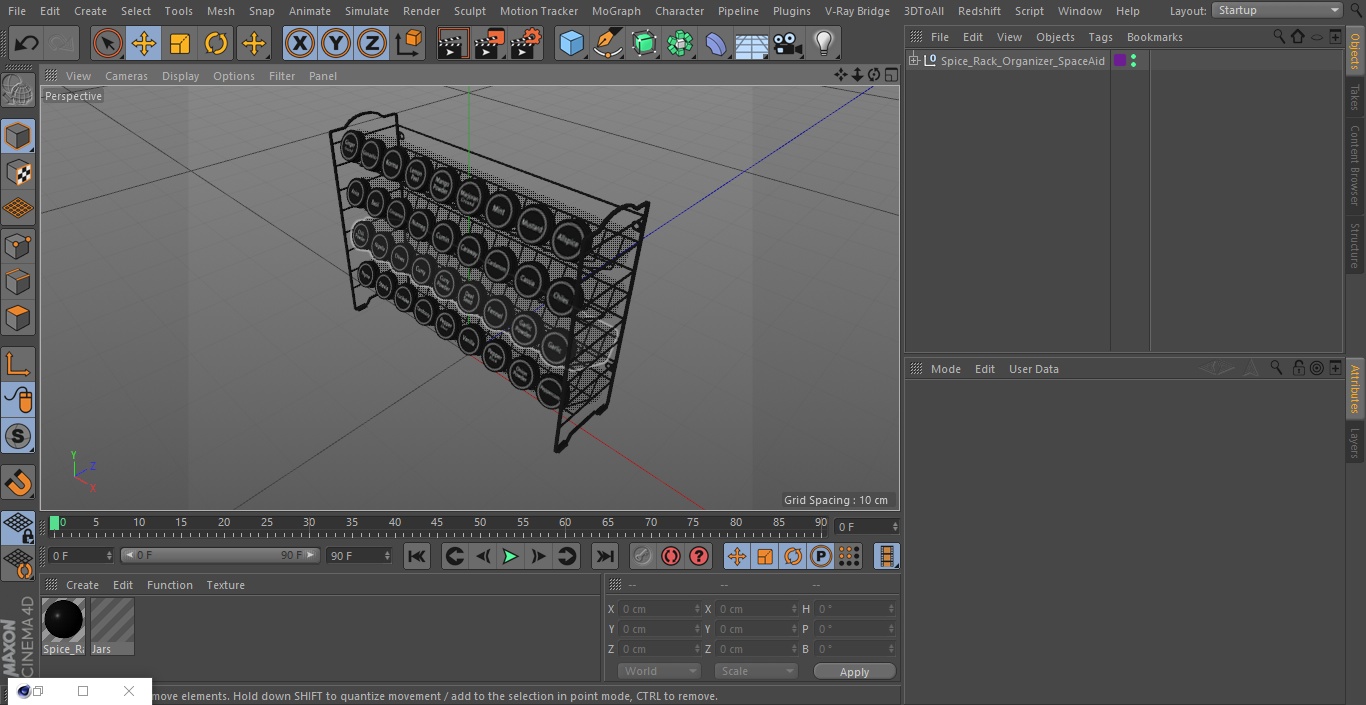Toggle viewport maximize icon

(x=890, y=75)
